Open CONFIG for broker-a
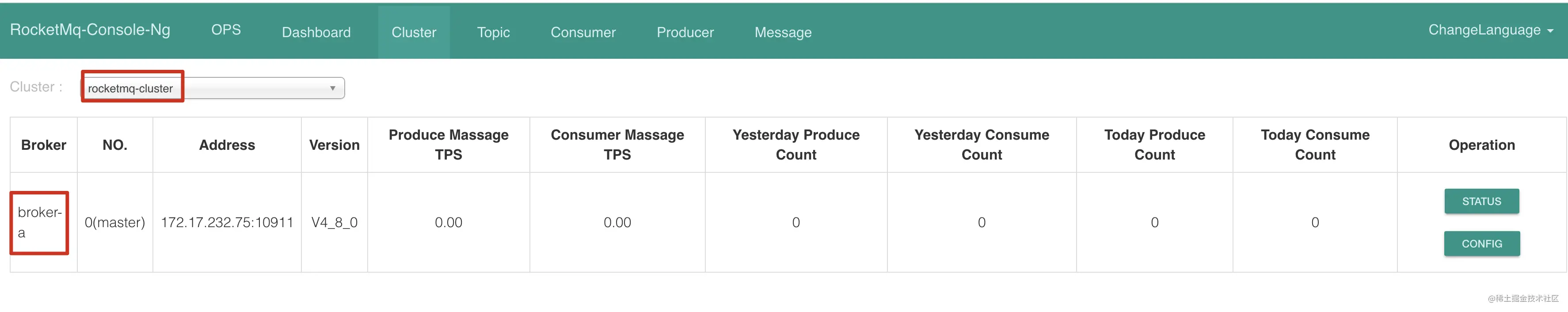Image resolution: width=1568 pixels, height=312 pixels. click(1481, 244)
